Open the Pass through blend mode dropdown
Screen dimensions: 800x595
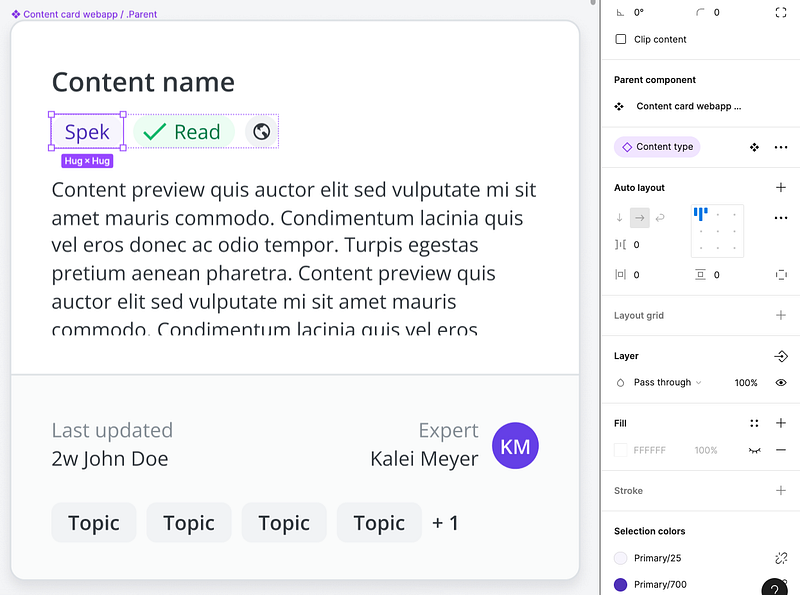(x=667, y=383)
